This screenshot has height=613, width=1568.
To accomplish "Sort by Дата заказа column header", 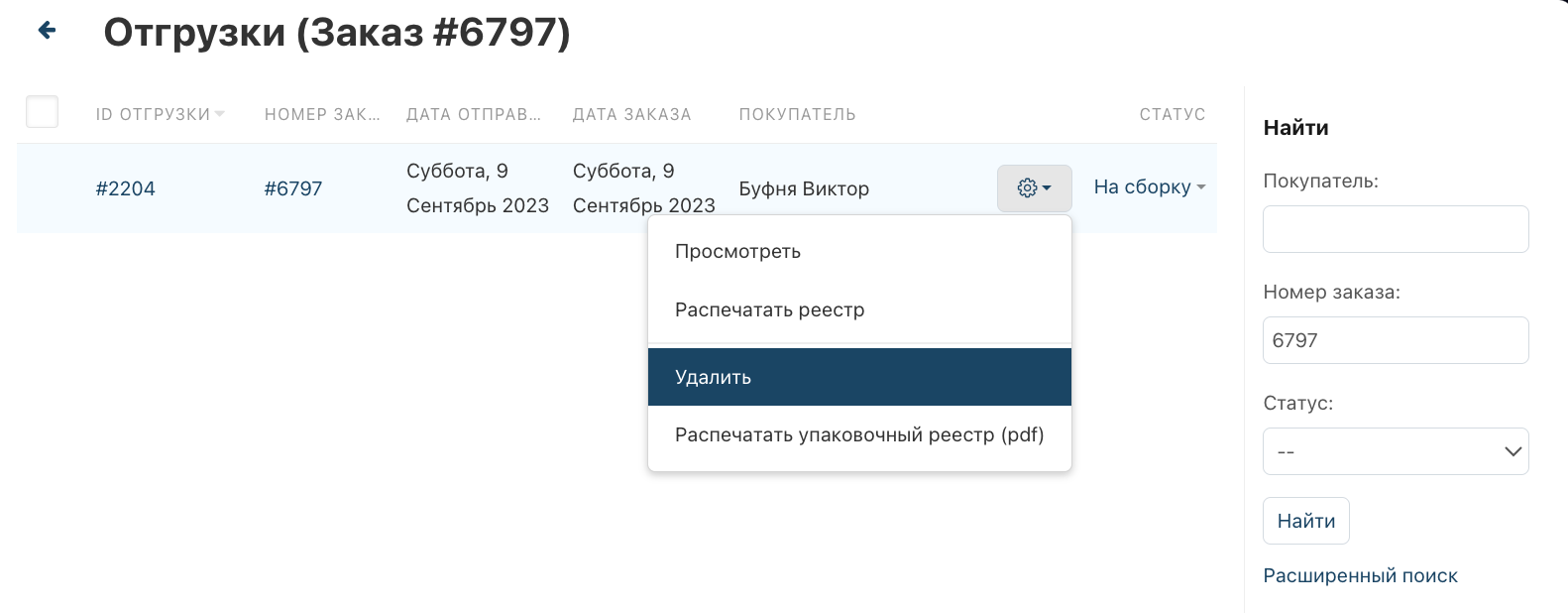I will pyautogui.click(x=631, y=114).
